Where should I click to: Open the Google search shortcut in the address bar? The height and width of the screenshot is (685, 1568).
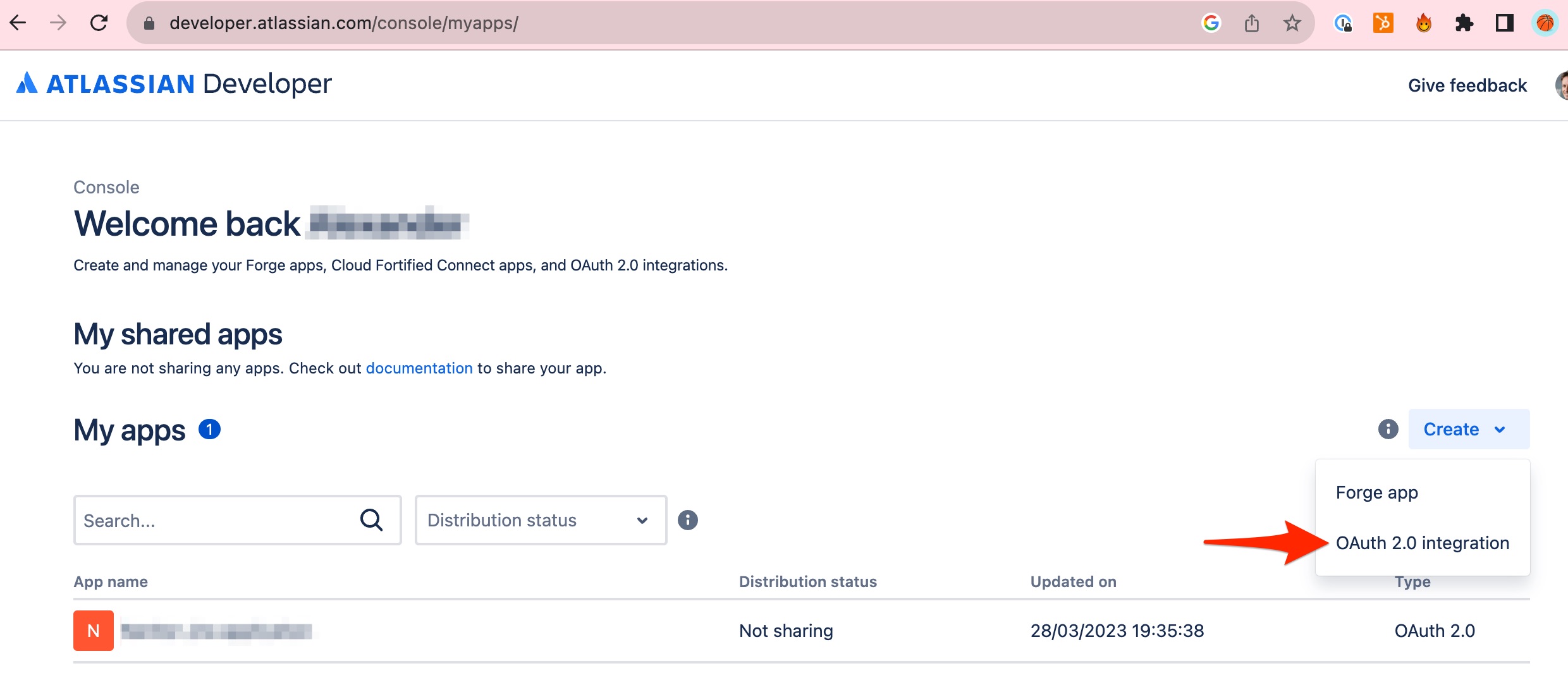point(1211,23)
